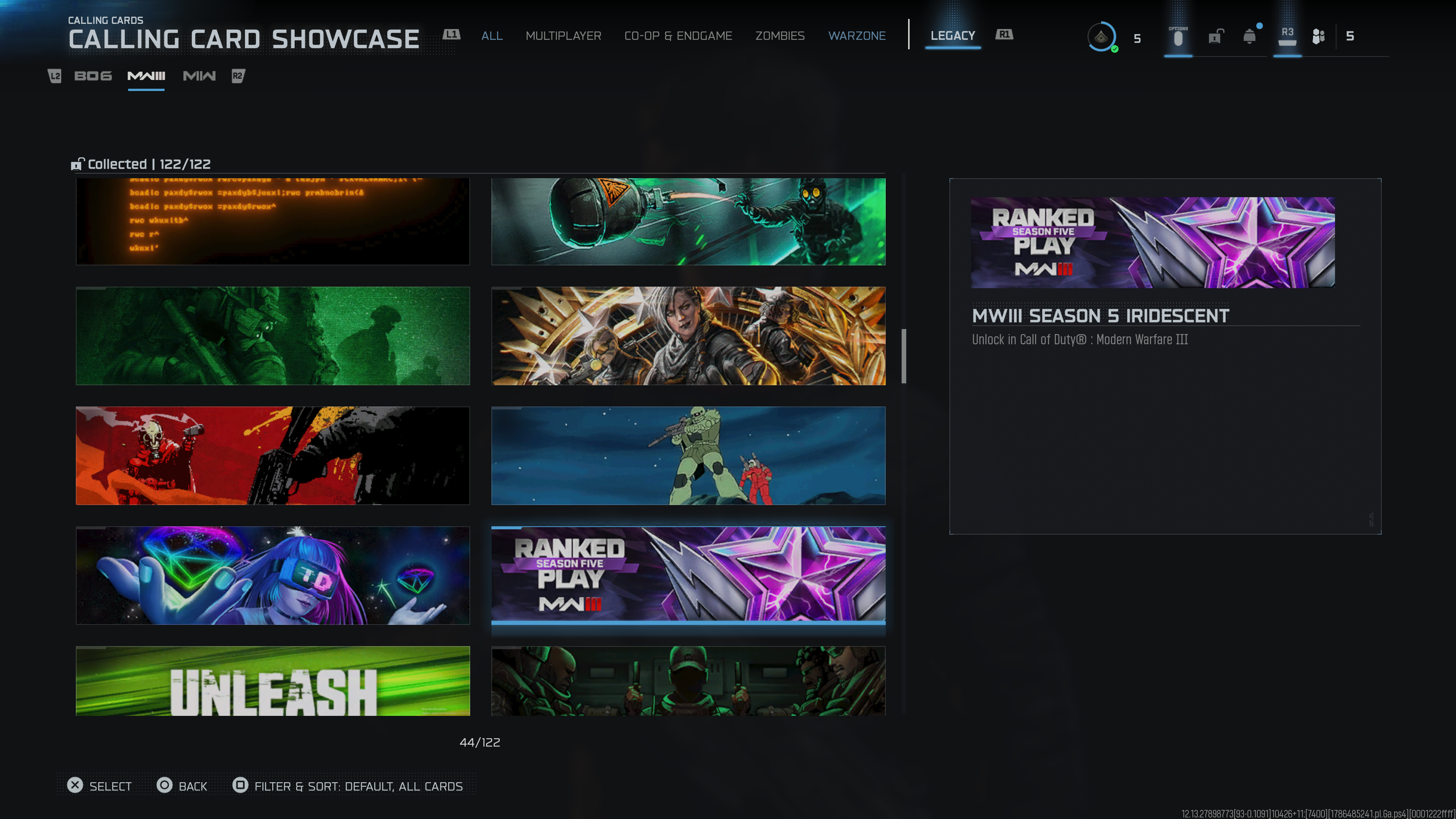The width and height of the screenshot is (1456, 819).
Task: Click the unlock padlock icon in the top bar
Action: 1215,37
